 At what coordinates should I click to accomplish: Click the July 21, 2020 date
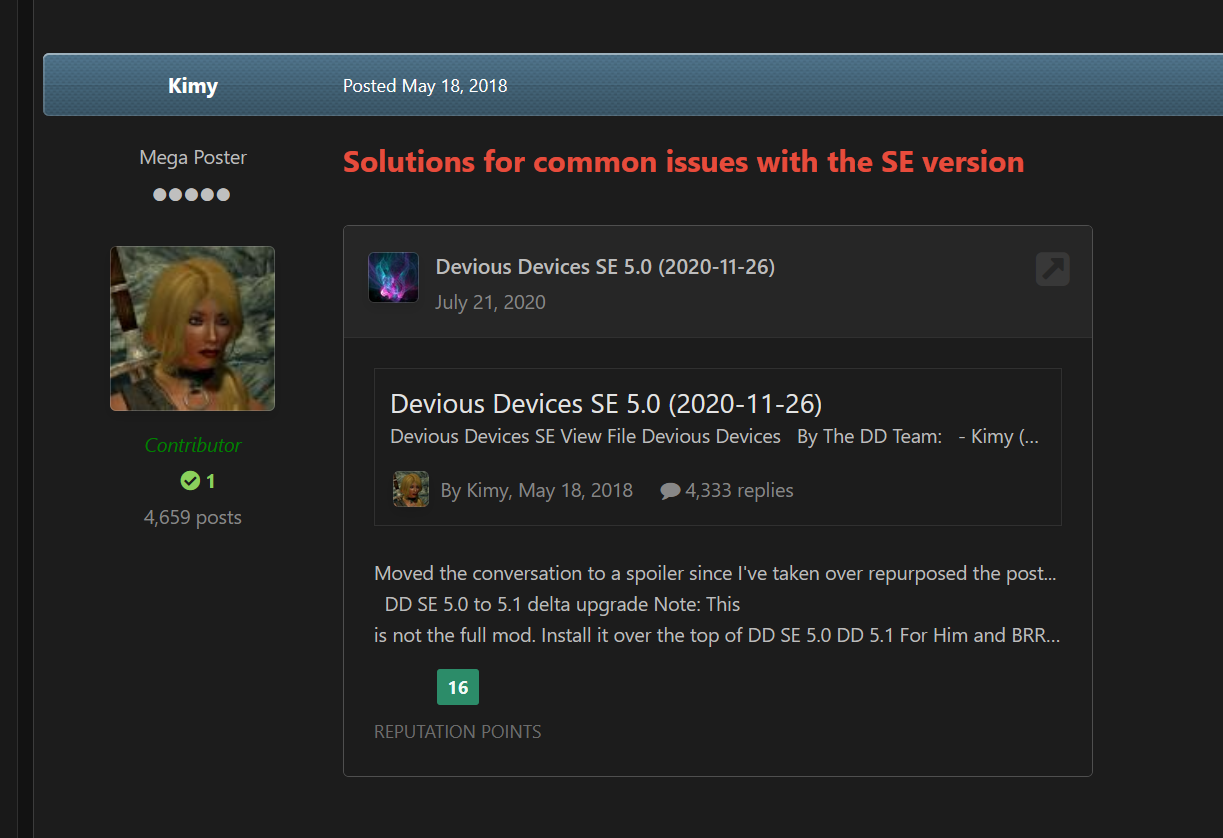[x=490, y=302]
